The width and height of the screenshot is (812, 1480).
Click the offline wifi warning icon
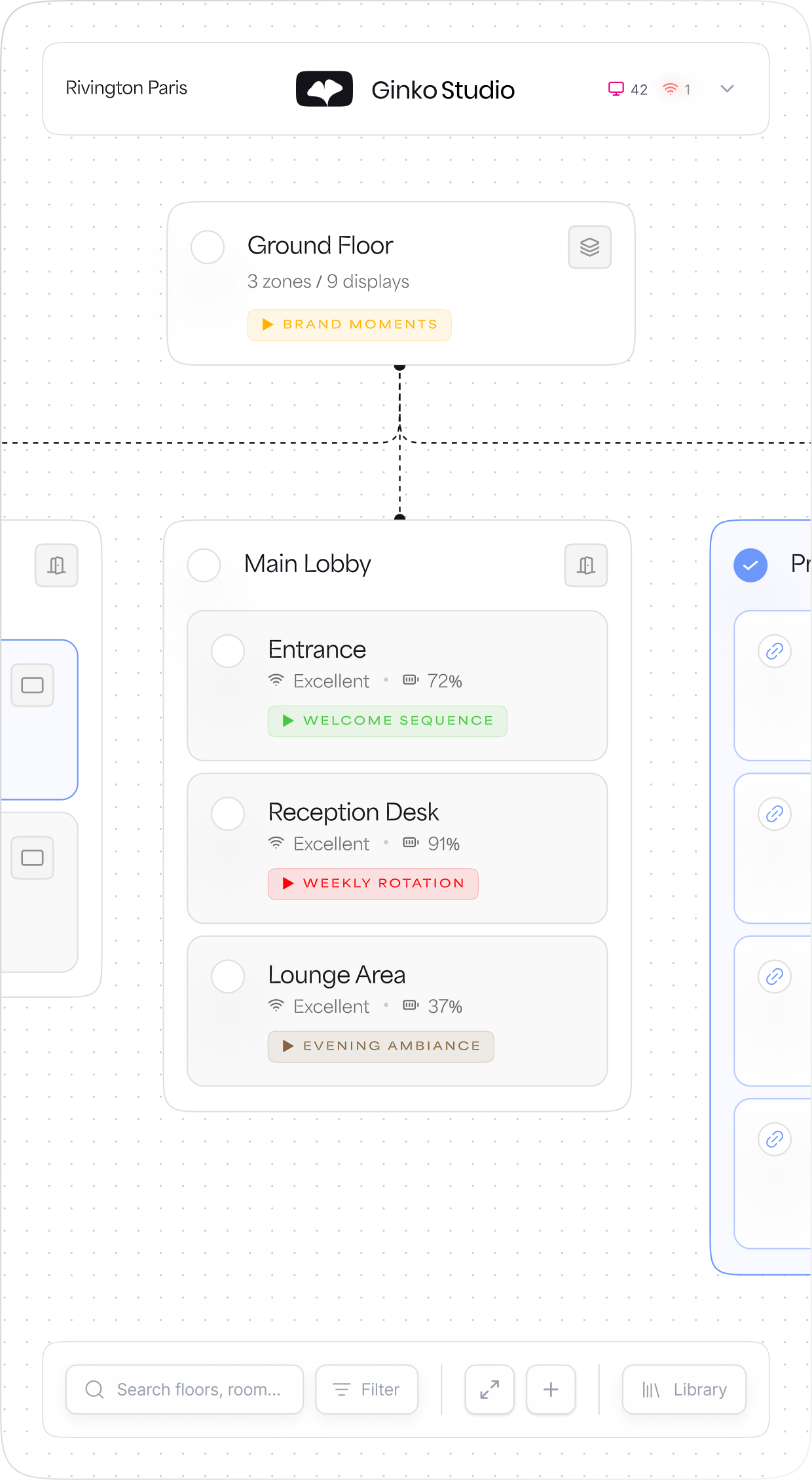pos(670,89)
